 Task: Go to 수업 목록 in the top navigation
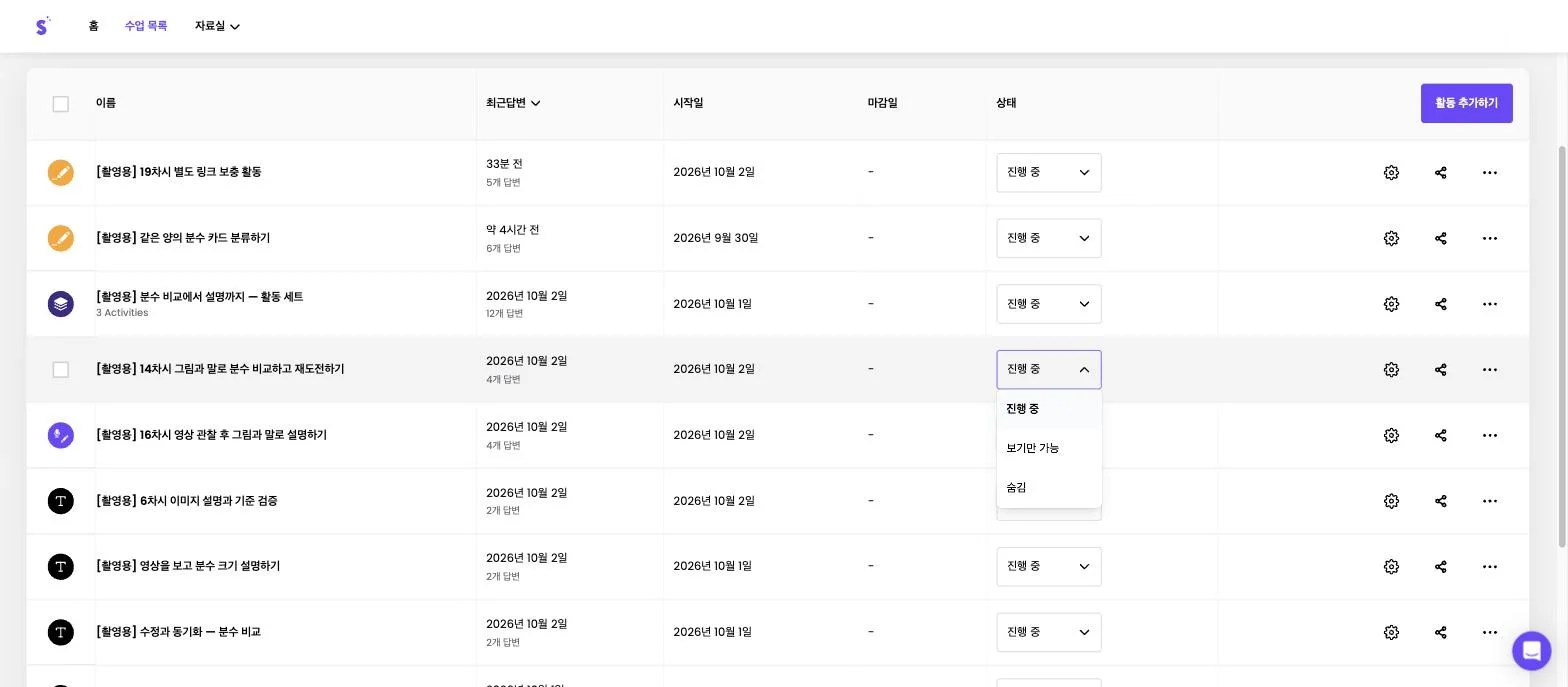click(146, 26)
